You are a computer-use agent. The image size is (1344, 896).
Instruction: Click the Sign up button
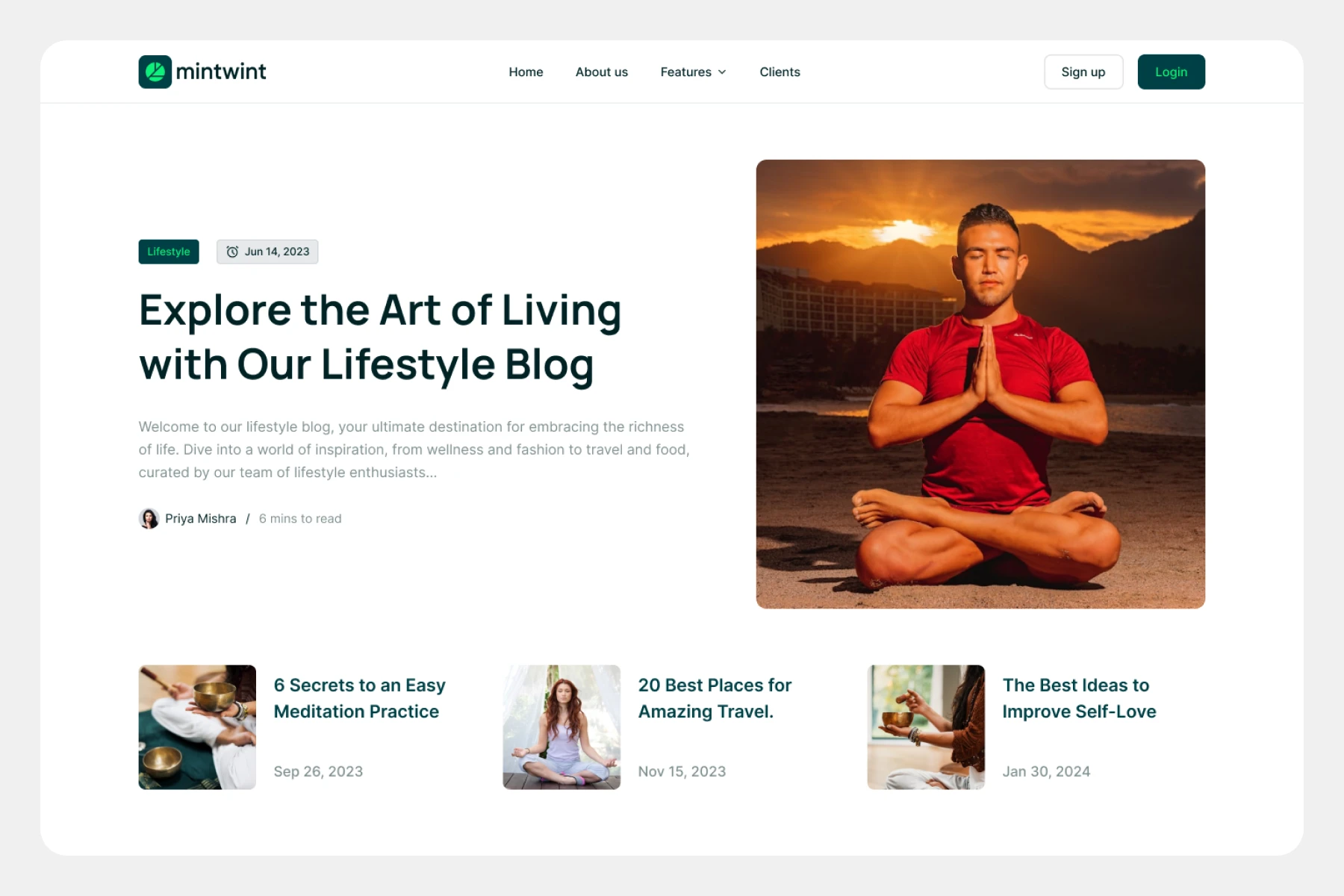(x=1083, y=72)
